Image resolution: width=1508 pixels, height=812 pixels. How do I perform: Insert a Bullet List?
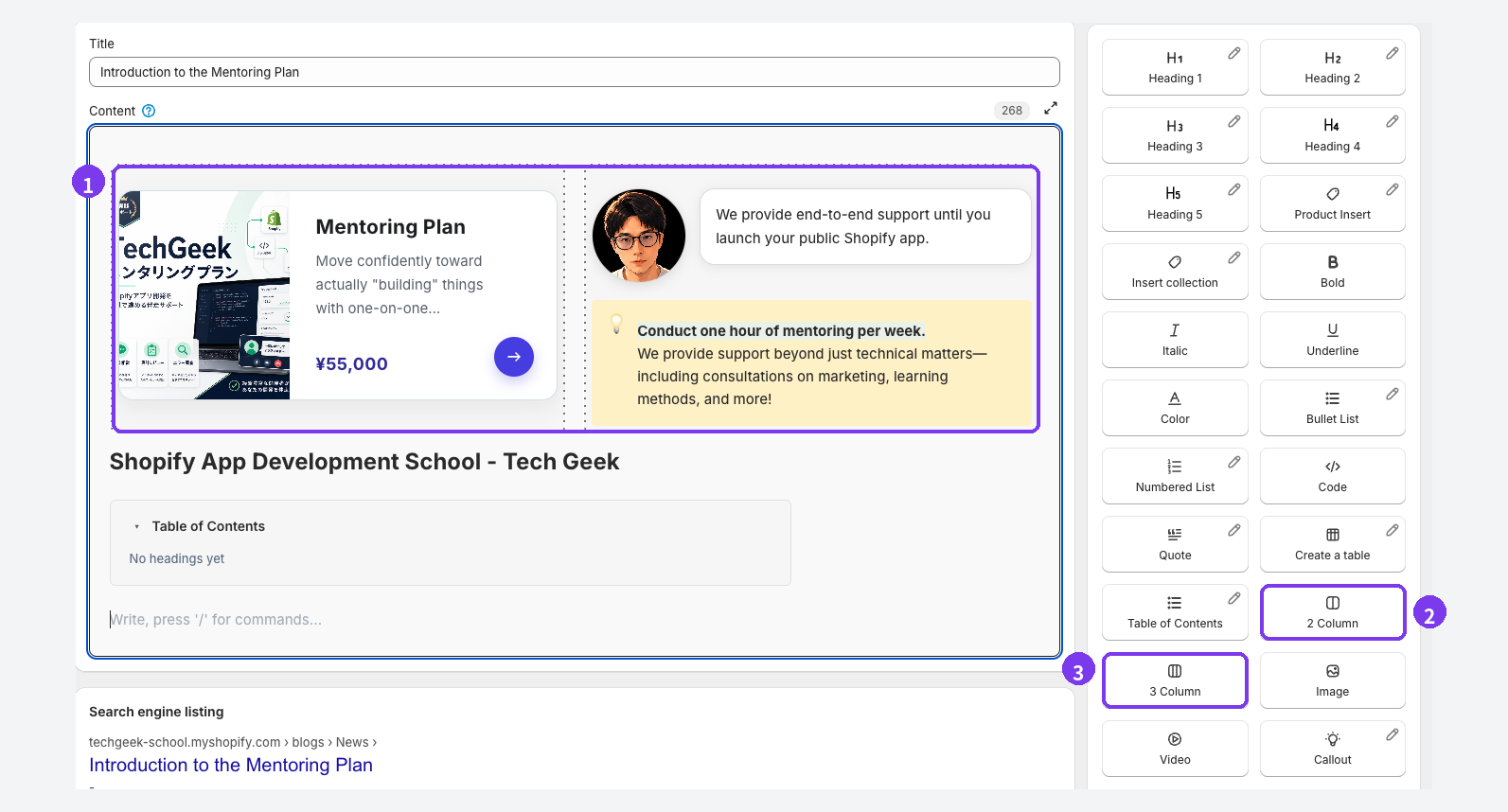1332,408
